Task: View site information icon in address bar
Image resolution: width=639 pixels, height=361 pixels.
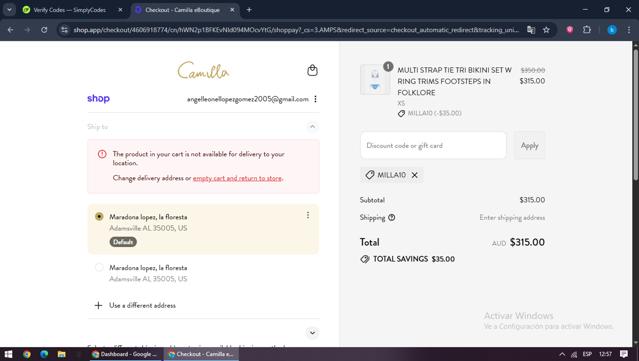Action: tap(64, 30)
